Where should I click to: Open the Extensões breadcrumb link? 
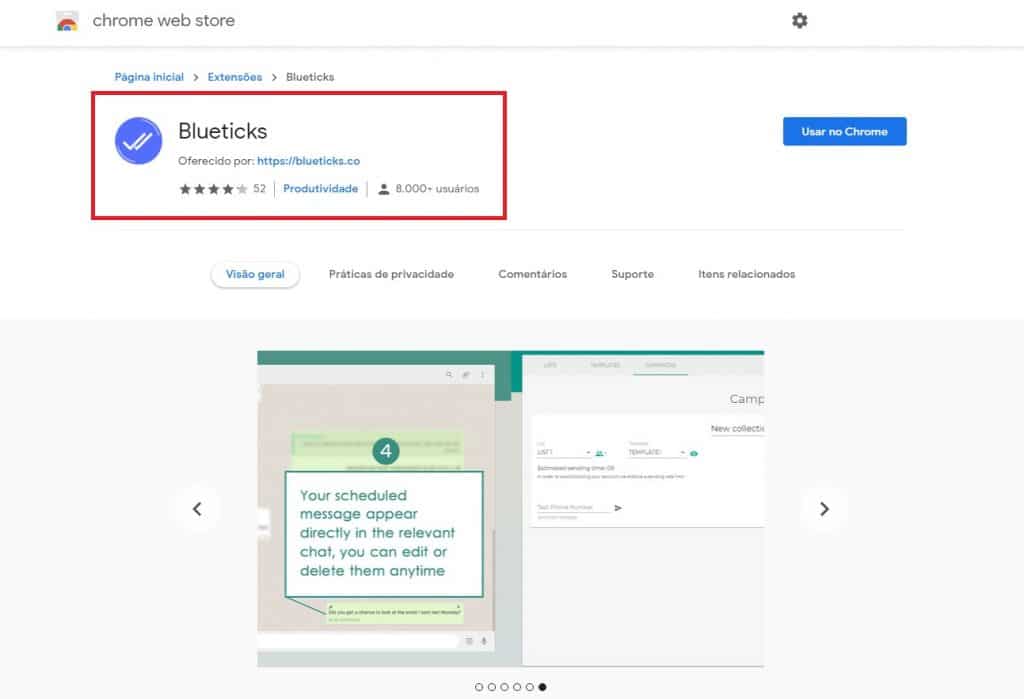[234, 77]
